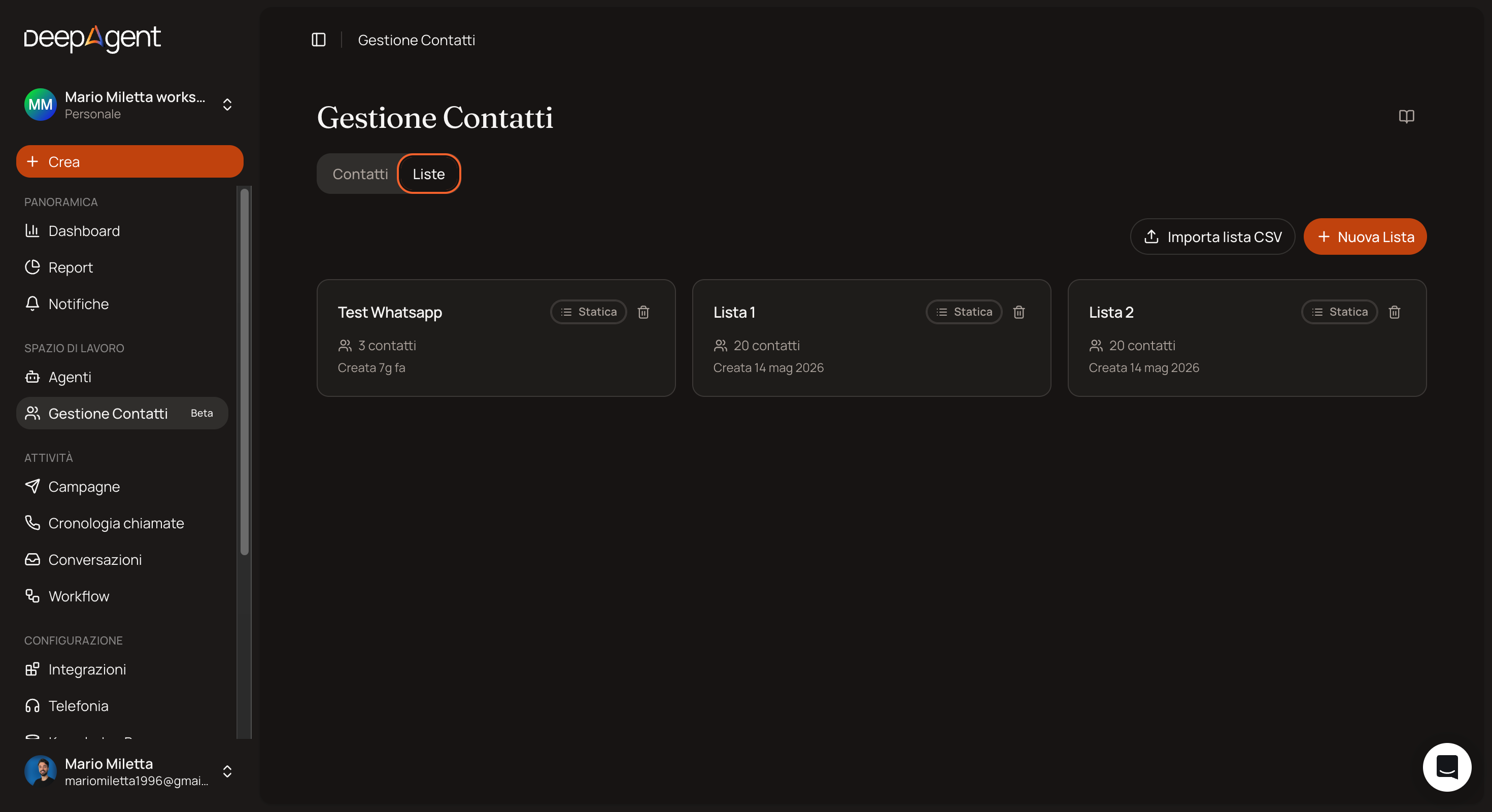This screenshot has height=812, width=1492.
Task: Switch to the Contatti tab
Action: click(360, 174)
